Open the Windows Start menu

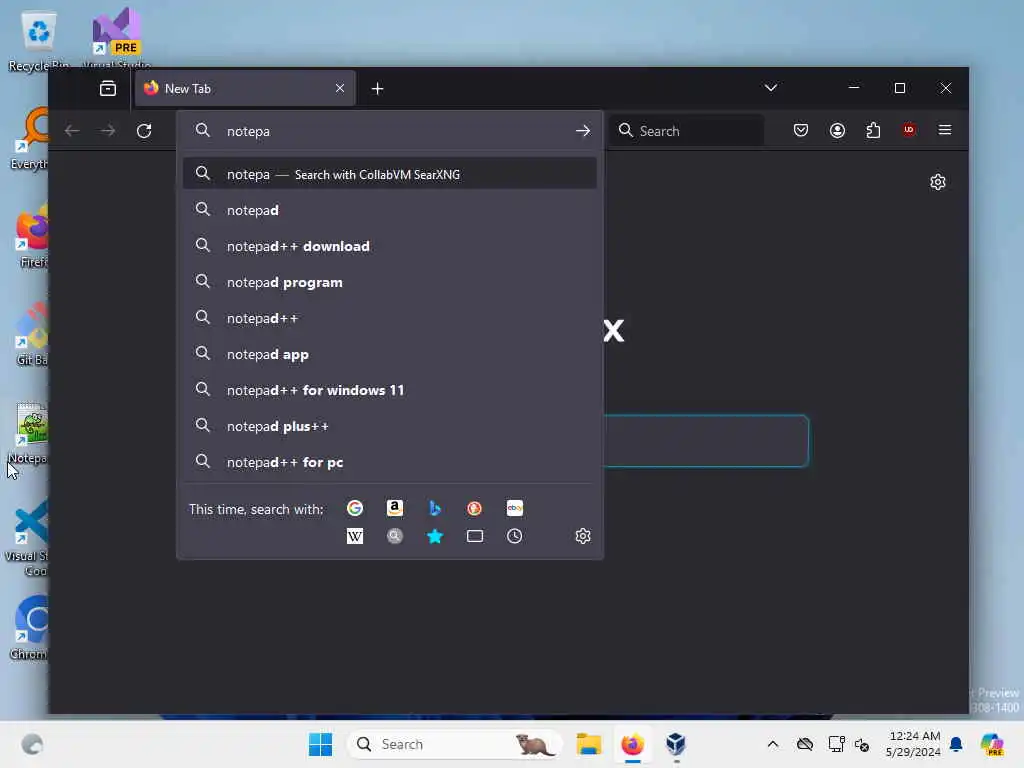click(x=320, y=744)
